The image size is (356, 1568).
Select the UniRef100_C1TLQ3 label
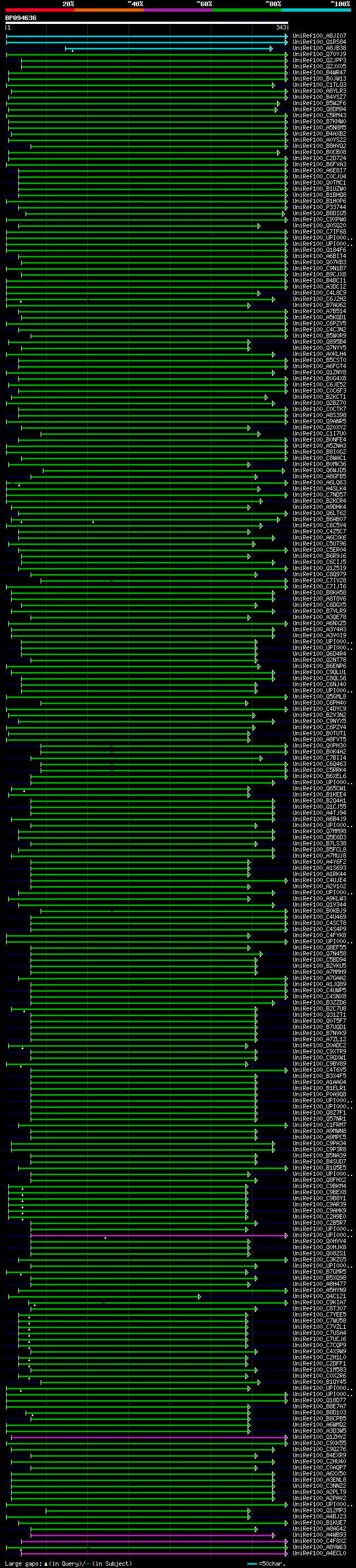point(319,85)
